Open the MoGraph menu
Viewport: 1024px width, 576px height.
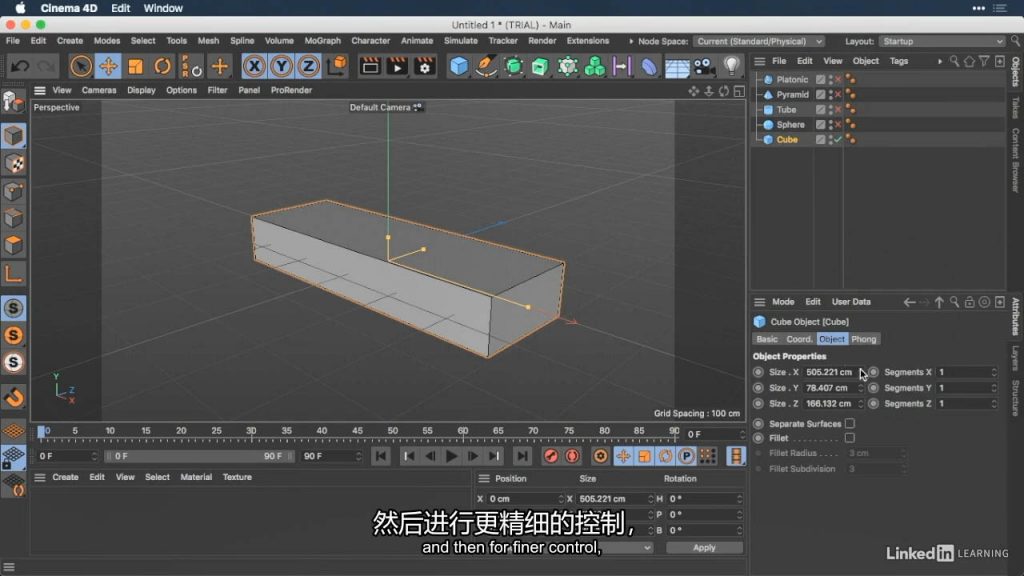point(323,40)
